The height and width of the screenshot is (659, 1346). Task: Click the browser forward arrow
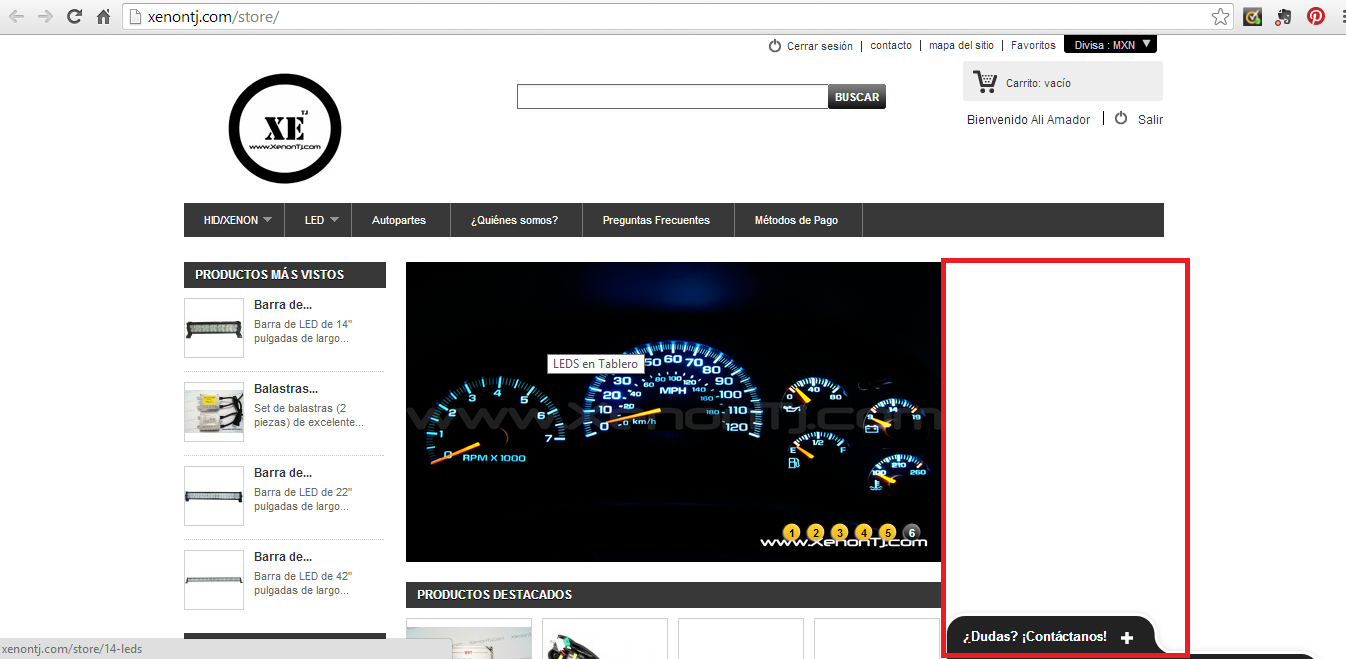point(45,17)
